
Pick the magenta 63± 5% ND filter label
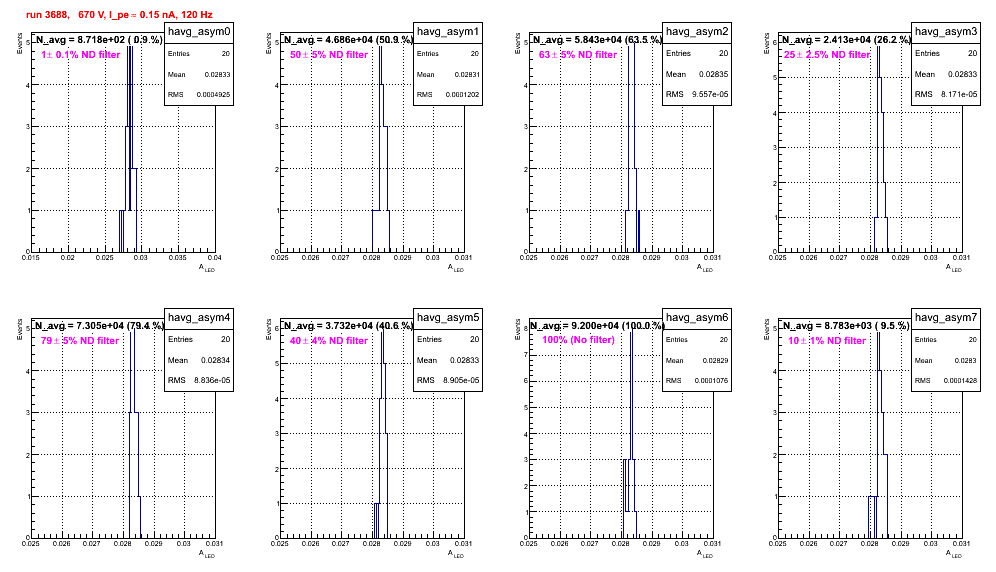578,55
